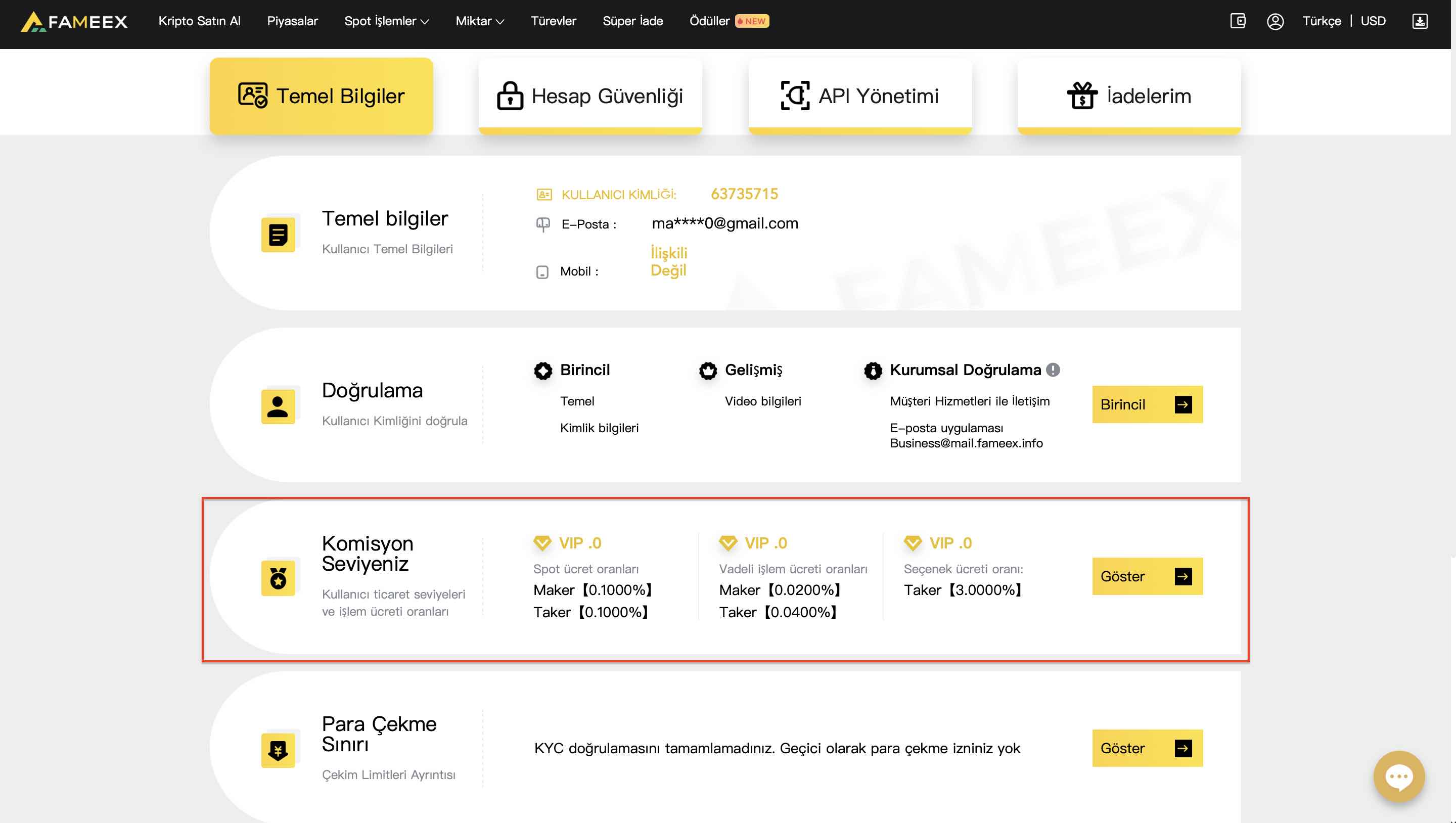Click the KULLANICI KİMLİĞİ label

[618, 195]
